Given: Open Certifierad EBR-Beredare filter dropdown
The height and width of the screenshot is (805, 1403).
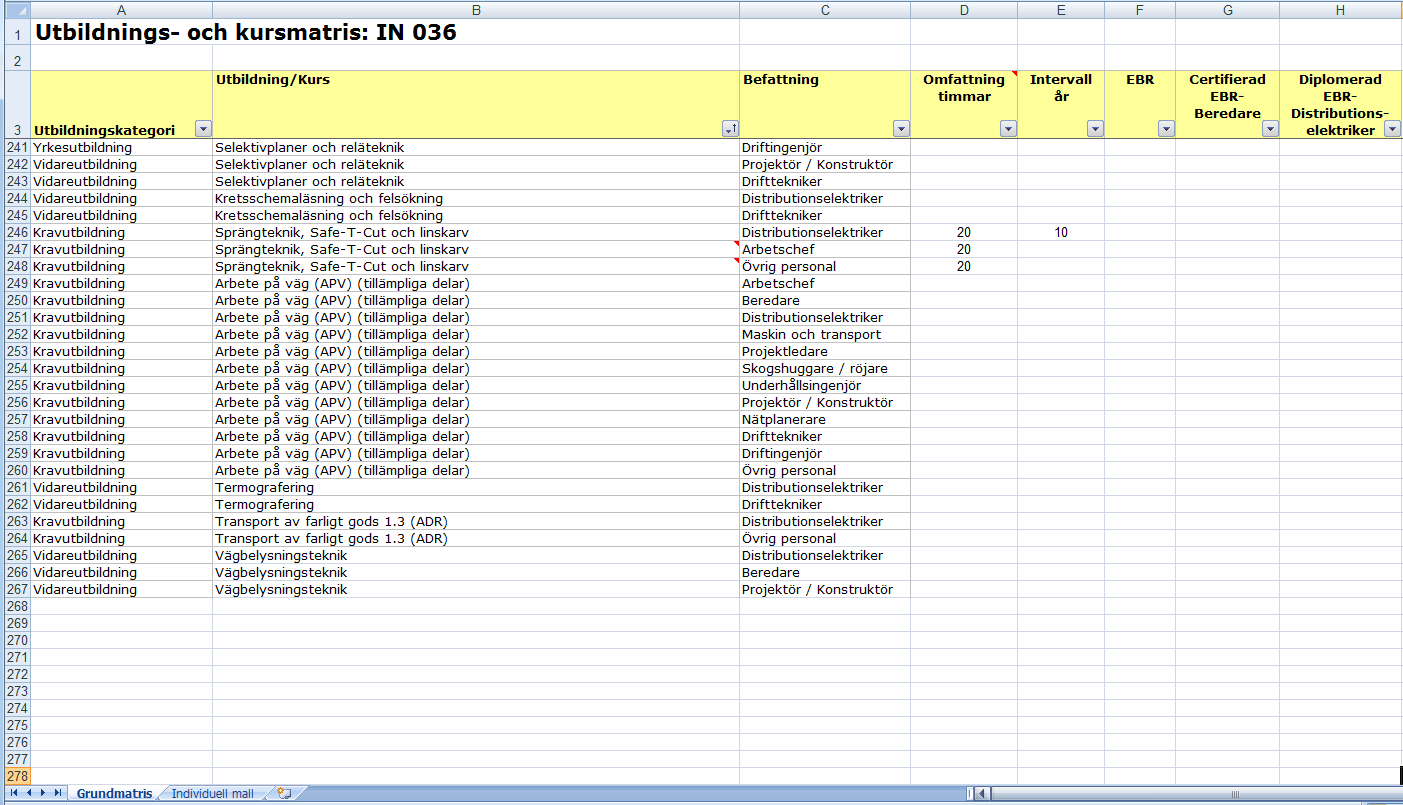Looking at the screenshot, I should (x=1270, y=129).
